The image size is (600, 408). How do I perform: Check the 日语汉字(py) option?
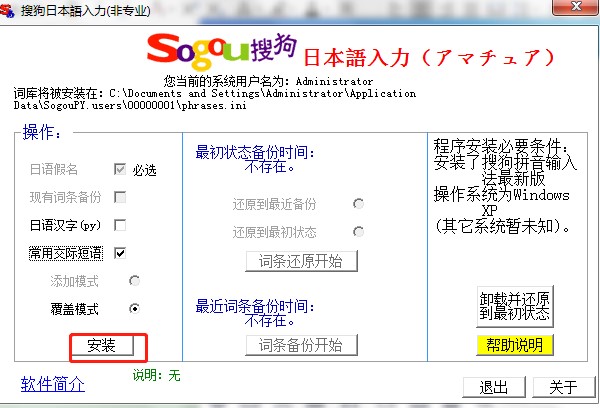(120, 225)
